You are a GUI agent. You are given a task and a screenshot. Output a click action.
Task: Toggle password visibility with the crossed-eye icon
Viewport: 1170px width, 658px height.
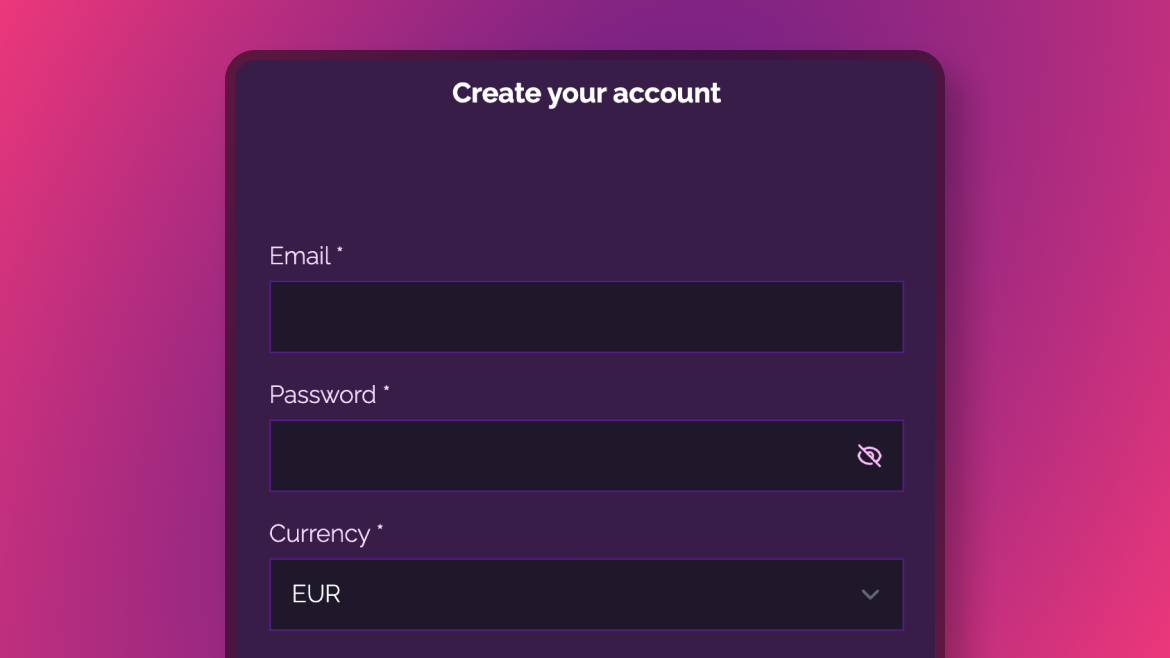tap(869, 456)
